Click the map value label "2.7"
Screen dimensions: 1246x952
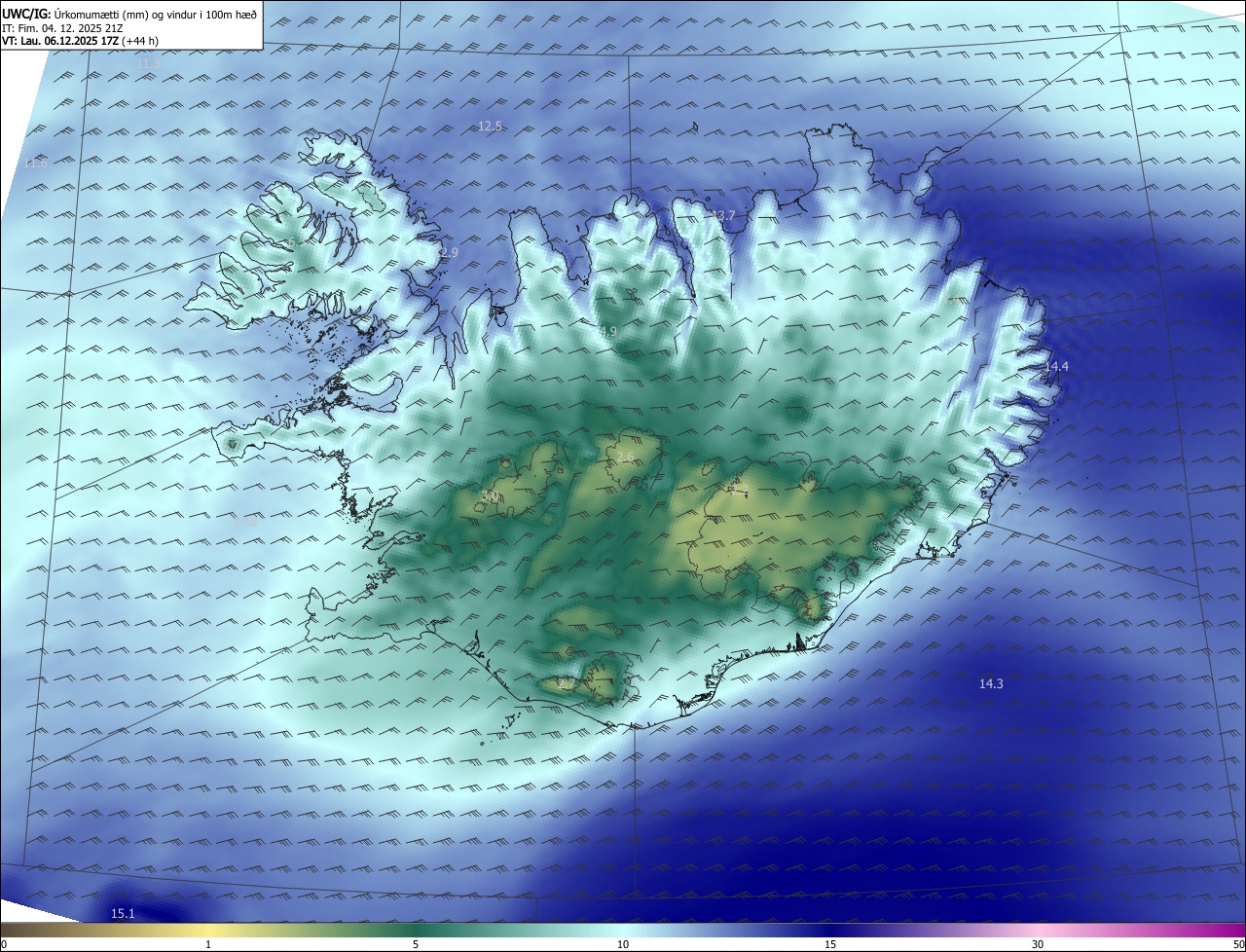[x=566, y=684]
